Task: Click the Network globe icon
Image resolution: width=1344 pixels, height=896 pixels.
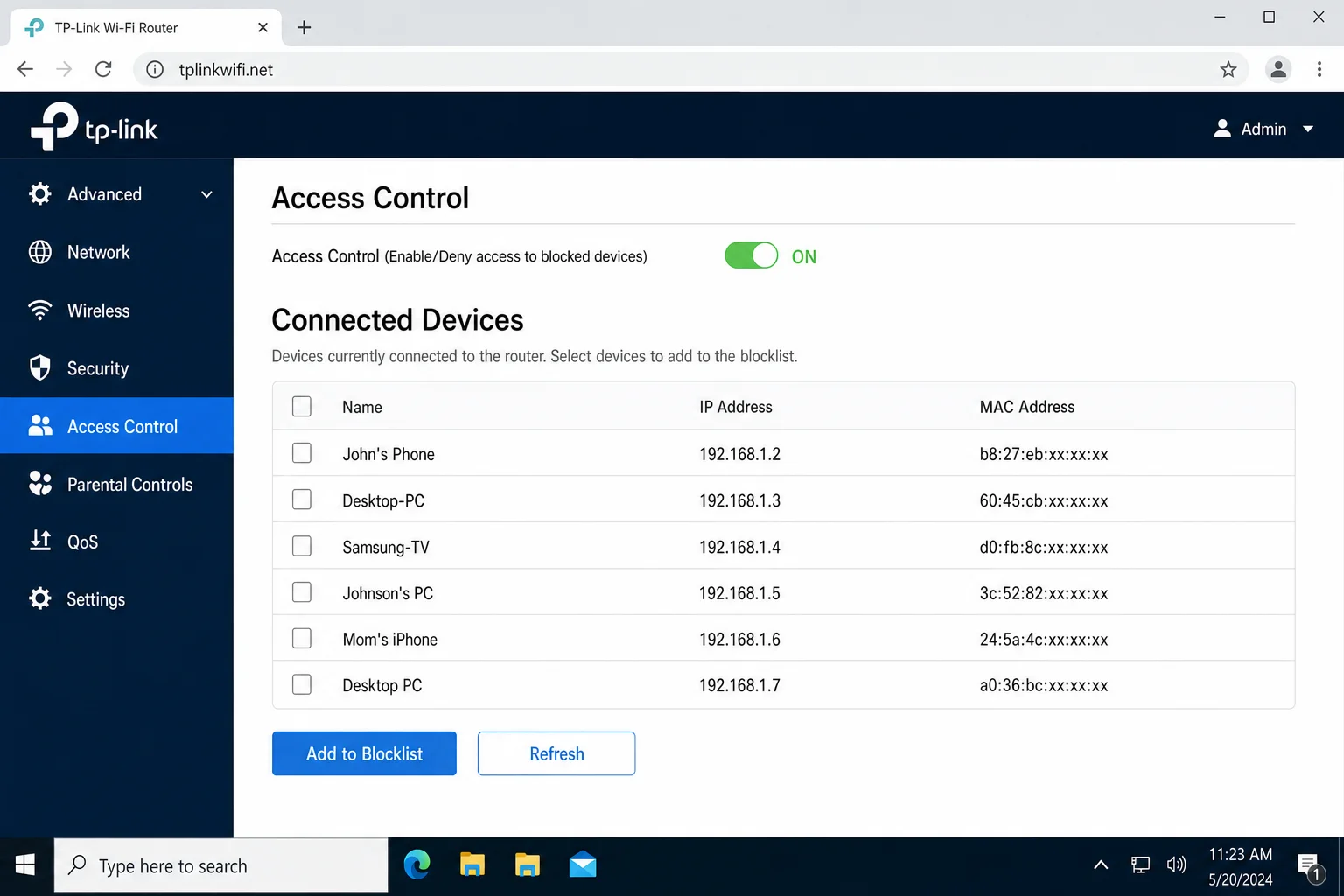Action: [40, 252]
